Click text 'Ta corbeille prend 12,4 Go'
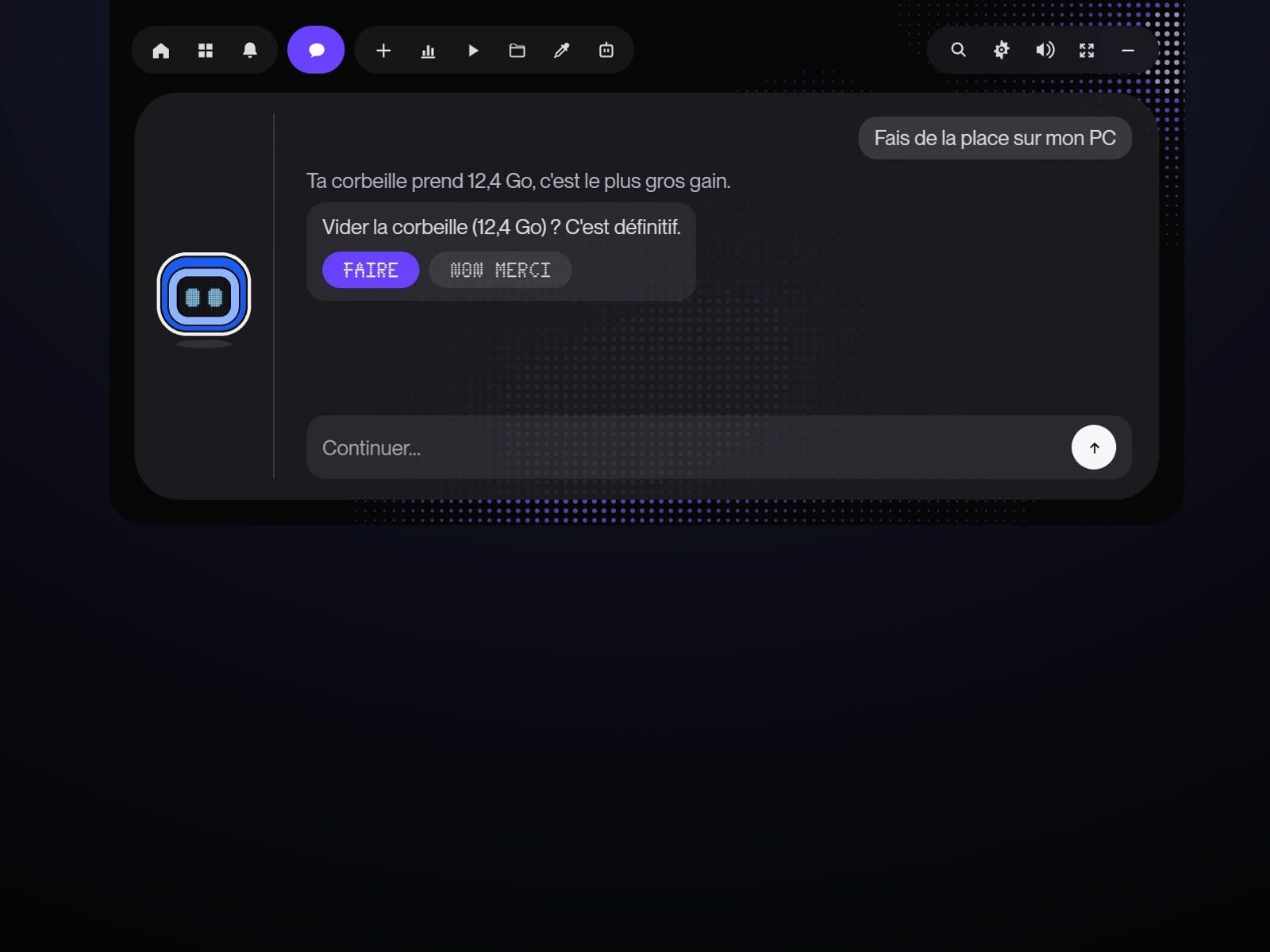This screenshot has height=952, width=1270. pyautogui.click(x=420, y=181)
